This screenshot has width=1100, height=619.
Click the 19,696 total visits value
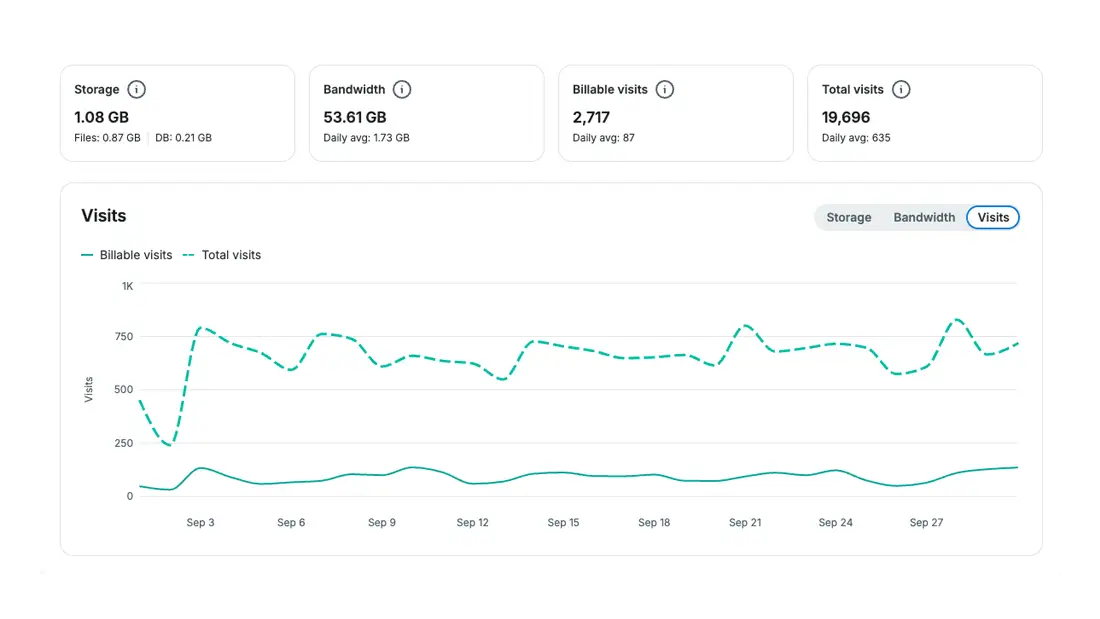click(x=846, y=117)
